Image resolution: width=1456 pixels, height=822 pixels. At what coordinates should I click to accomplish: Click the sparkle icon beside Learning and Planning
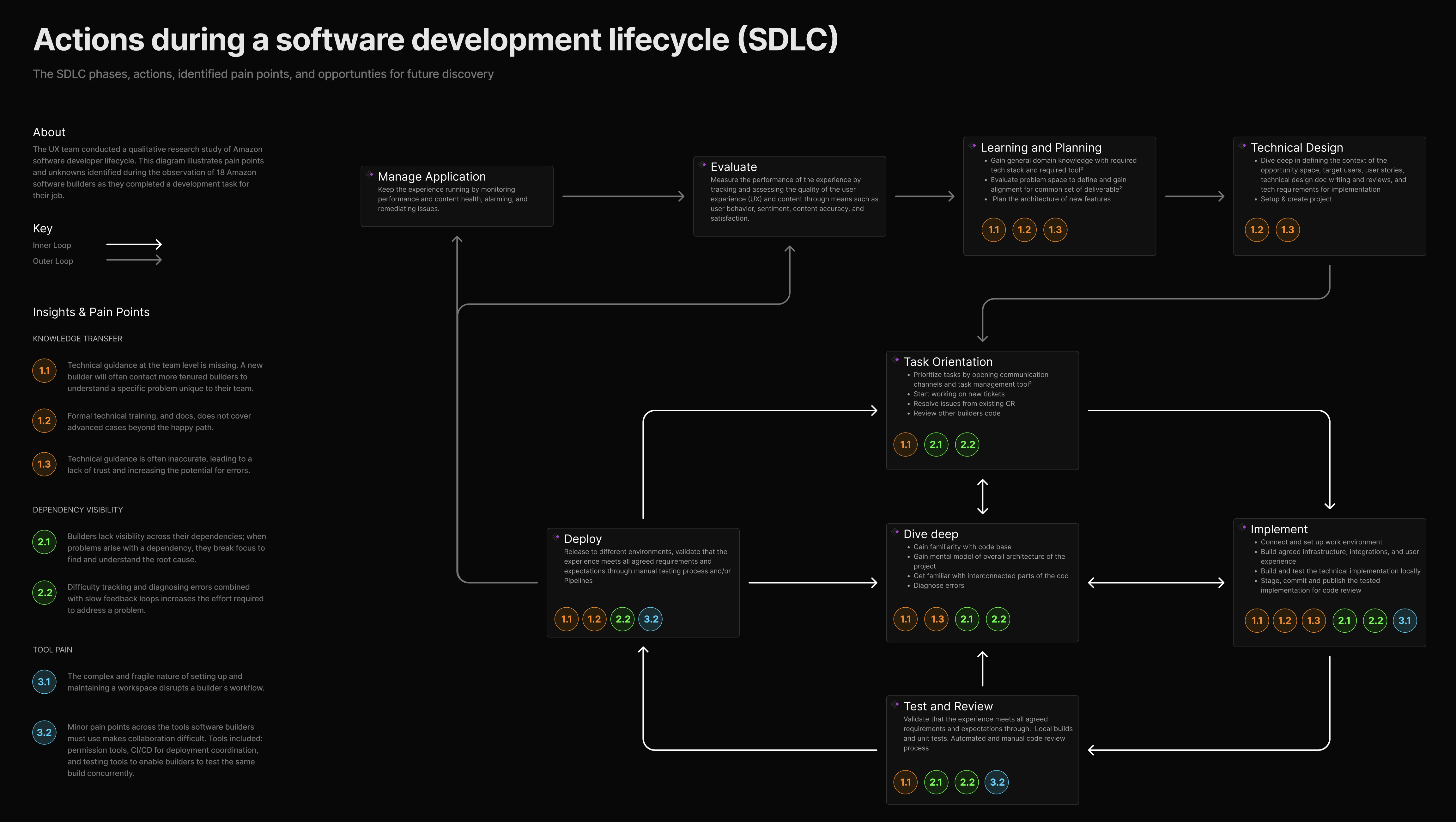pos(972,145)
